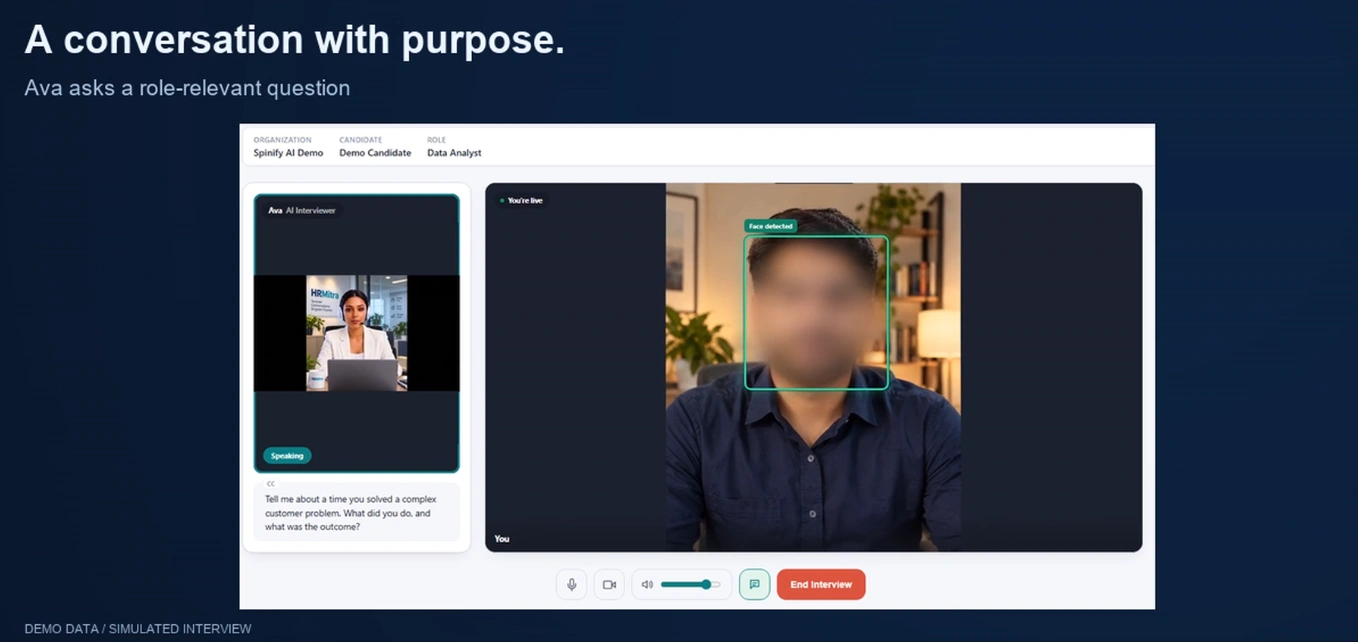The width and height of the screenshot is (1358, 642).
Task: Click the "Ava AI Interviewer" label
Action: click(302, 211)
